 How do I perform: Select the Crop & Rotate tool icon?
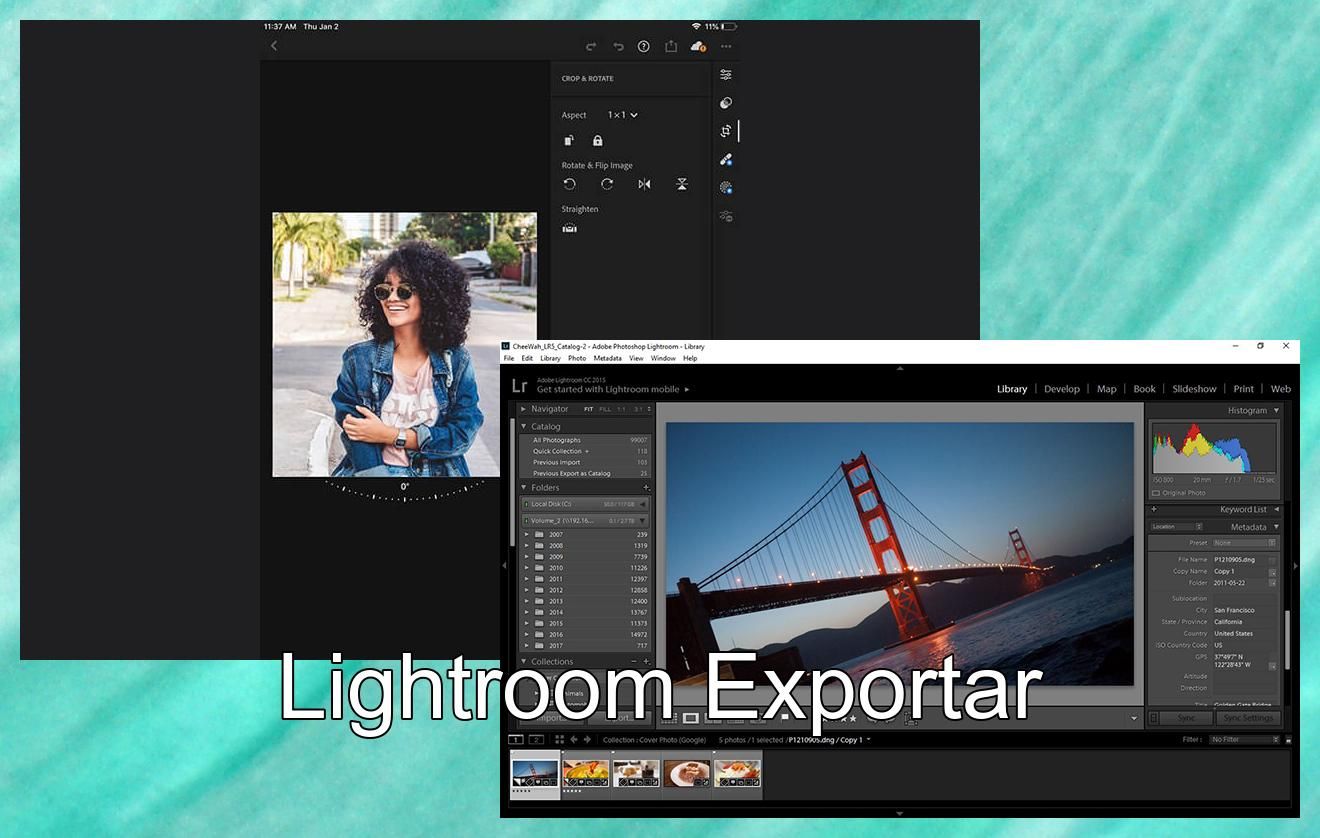point(726,131)
